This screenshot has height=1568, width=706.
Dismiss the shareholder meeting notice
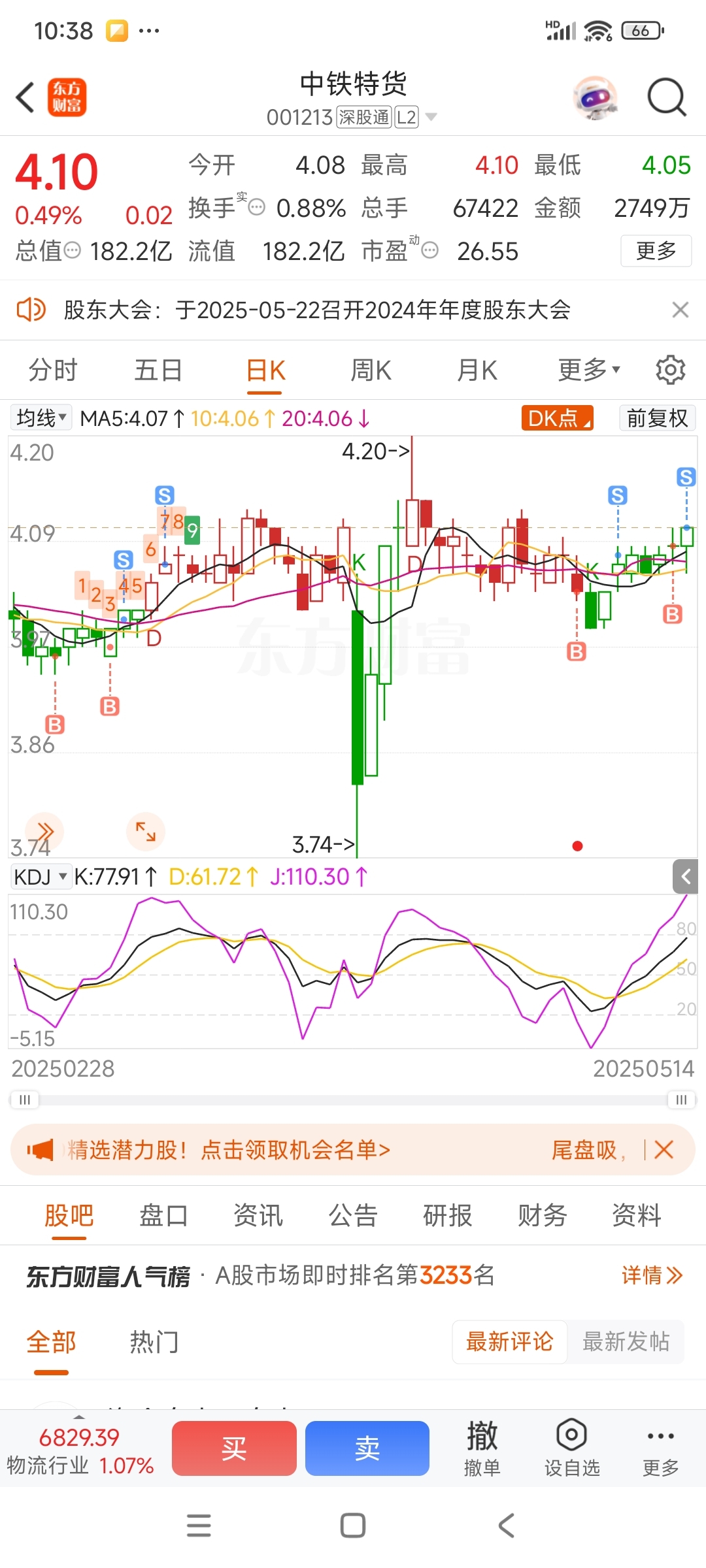pyautogui.click(x=680, y=310)
